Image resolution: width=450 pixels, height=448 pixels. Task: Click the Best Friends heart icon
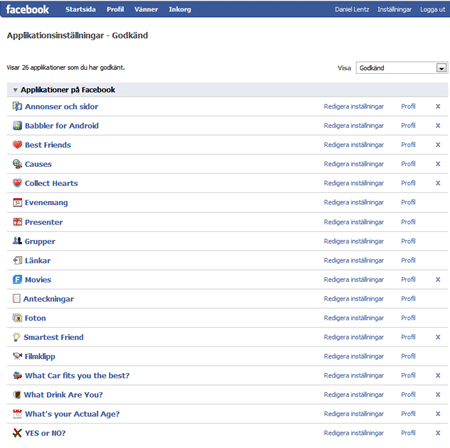click(x=17, y=145)
